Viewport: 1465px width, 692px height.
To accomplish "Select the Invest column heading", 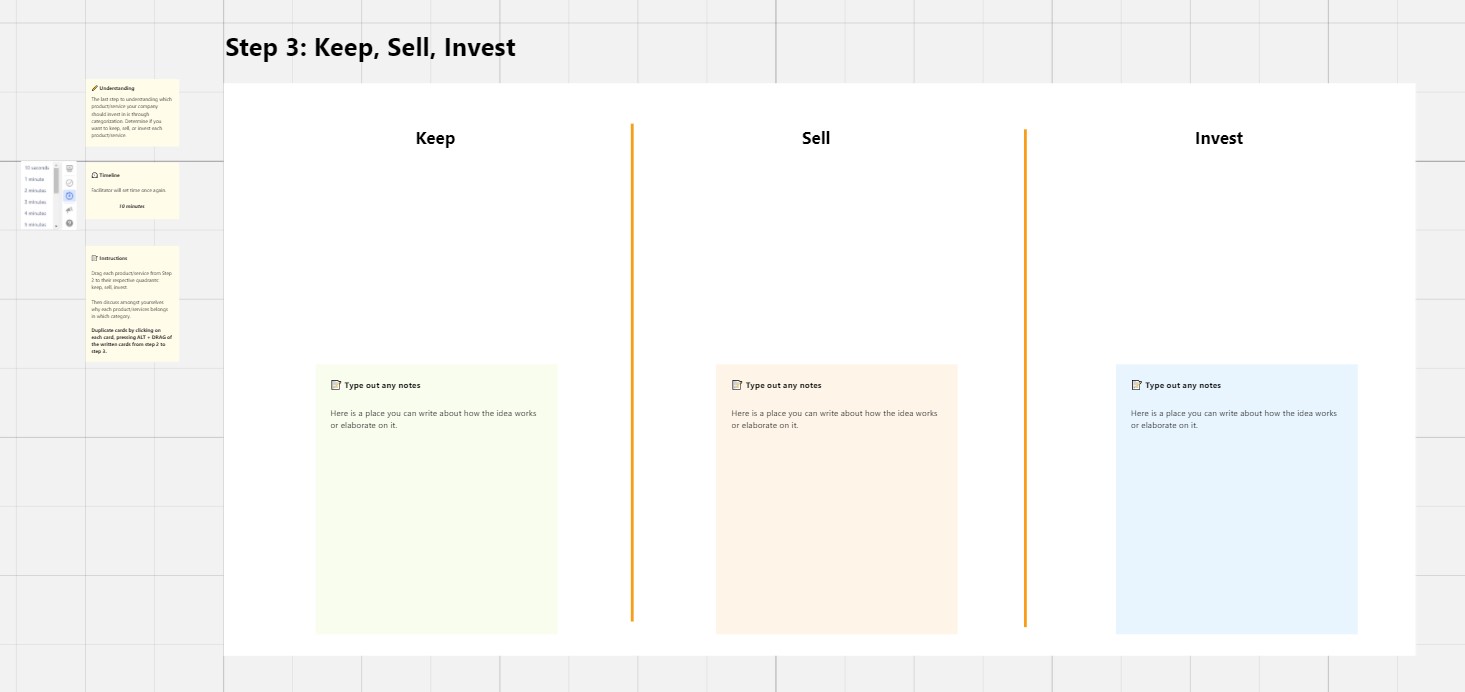I will [1218, 138].
